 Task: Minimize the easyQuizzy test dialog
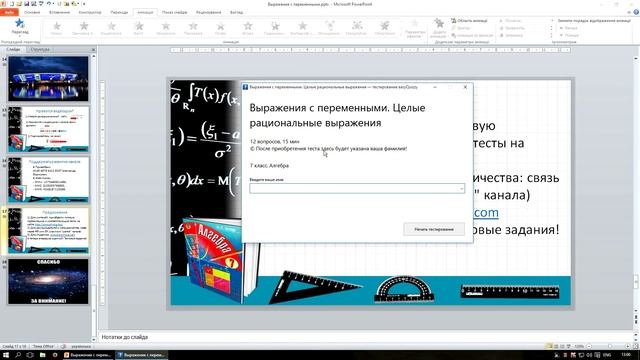coord(435,87)
